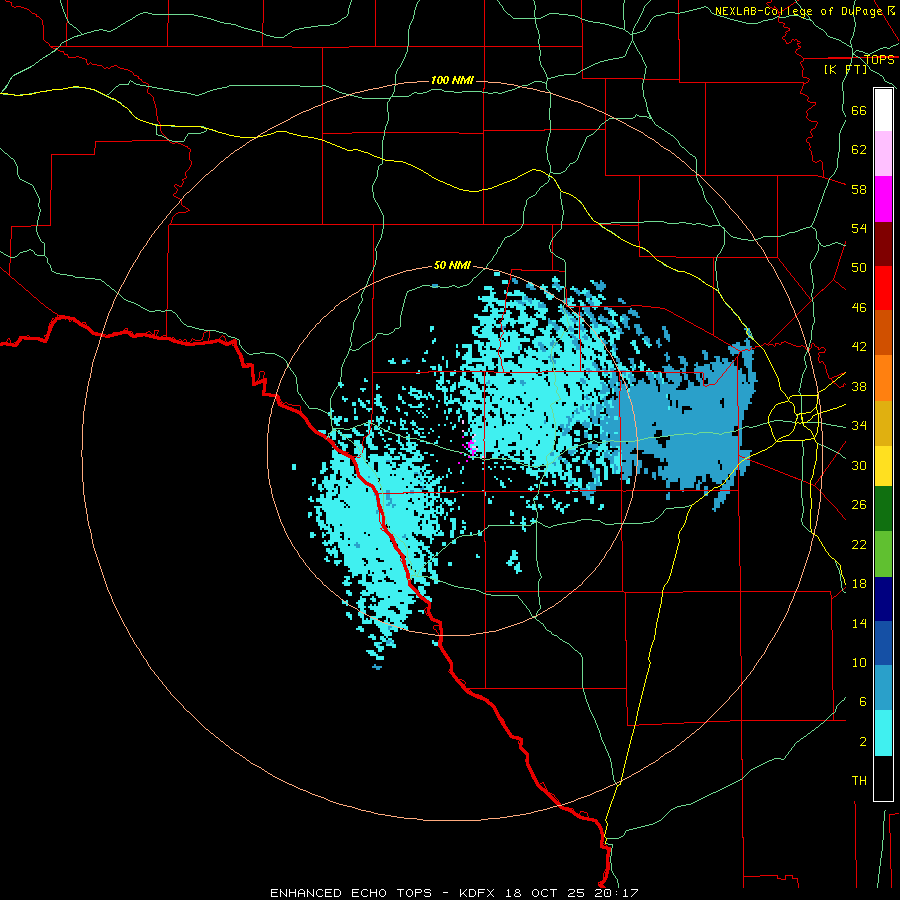Click the cyan legend swatch near 2
Image resolution: width=900 pixels, height=900 pixels.
point(883,733)
